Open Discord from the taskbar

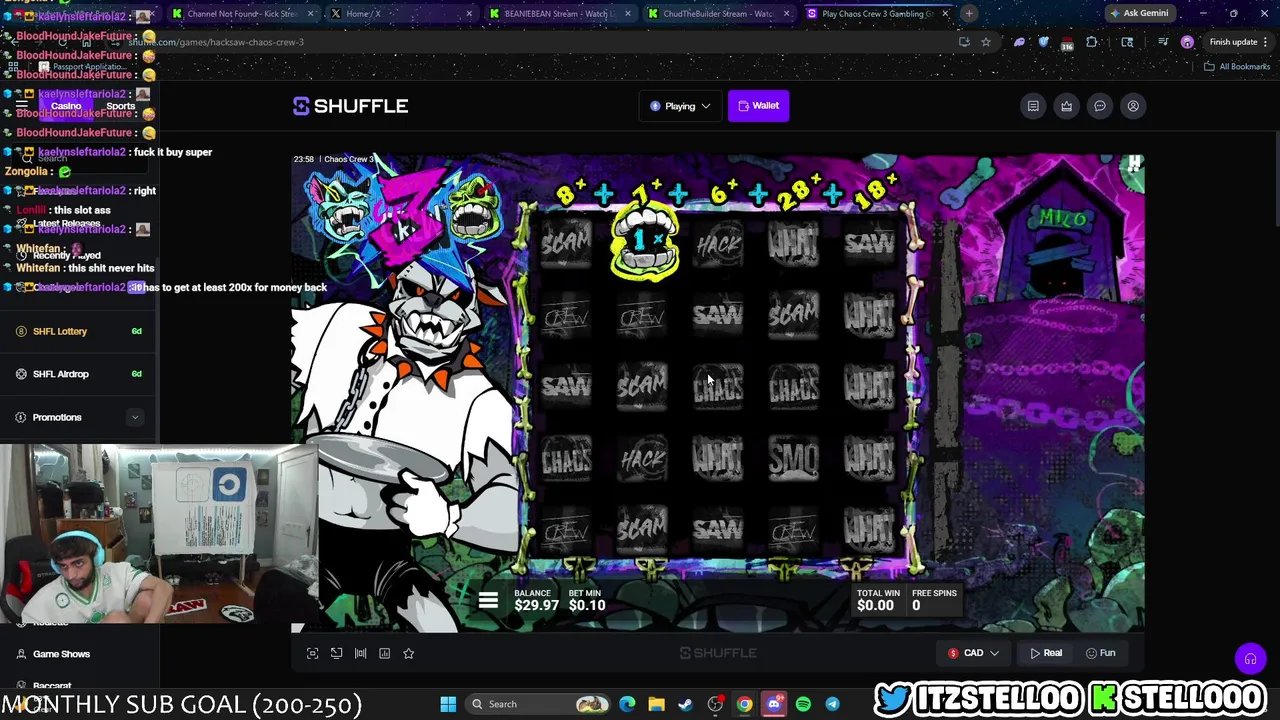pyautogui.click(x=773, y=704)
